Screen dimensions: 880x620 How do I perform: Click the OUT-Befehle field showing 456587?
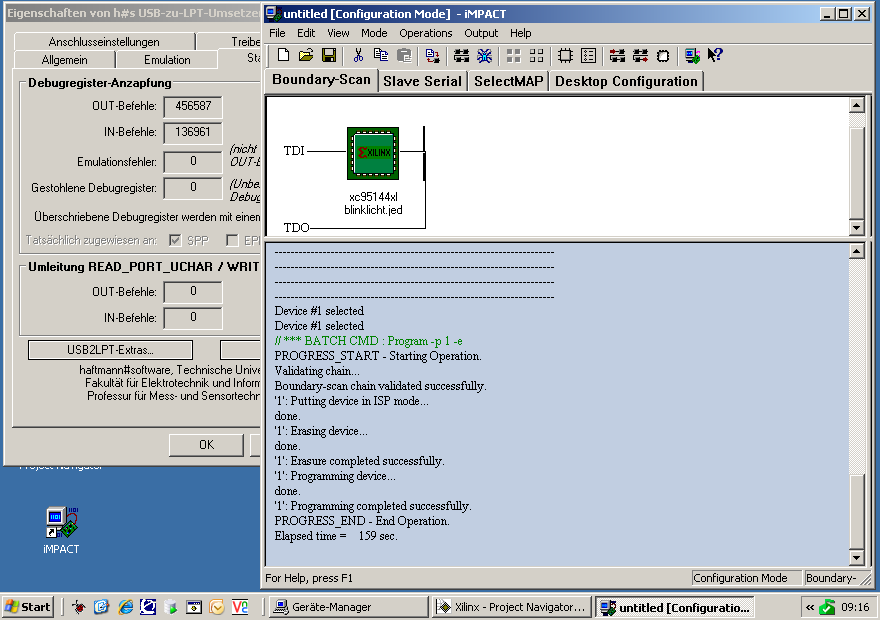[x=193, y=106]
